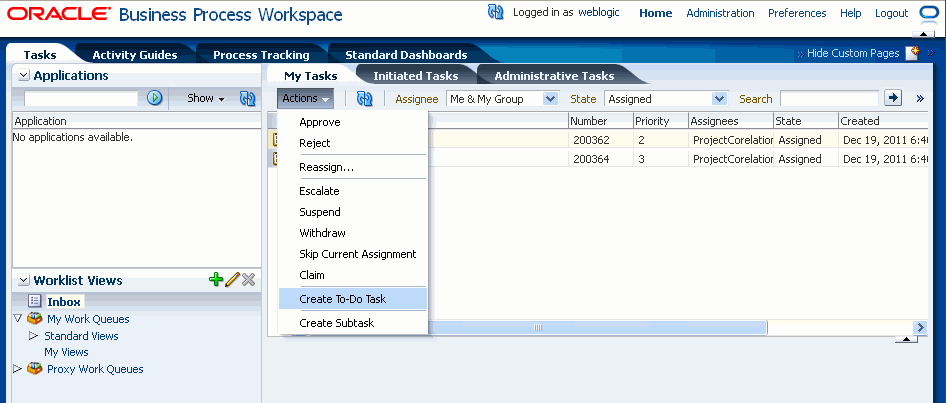947x403 pixels.
Task: Close the Actions dropdown menu button
Action: [306, 98]
